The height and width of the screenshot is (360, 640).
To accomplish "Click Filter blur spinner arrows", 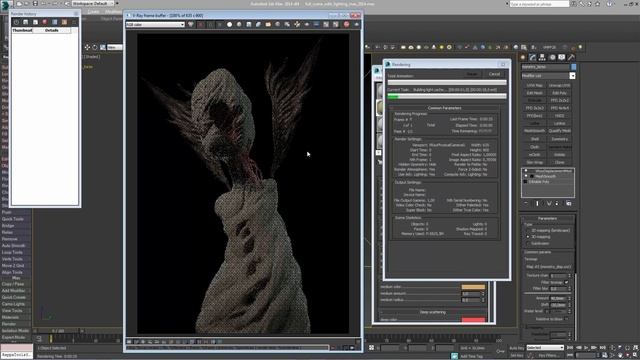I will 569,289.
